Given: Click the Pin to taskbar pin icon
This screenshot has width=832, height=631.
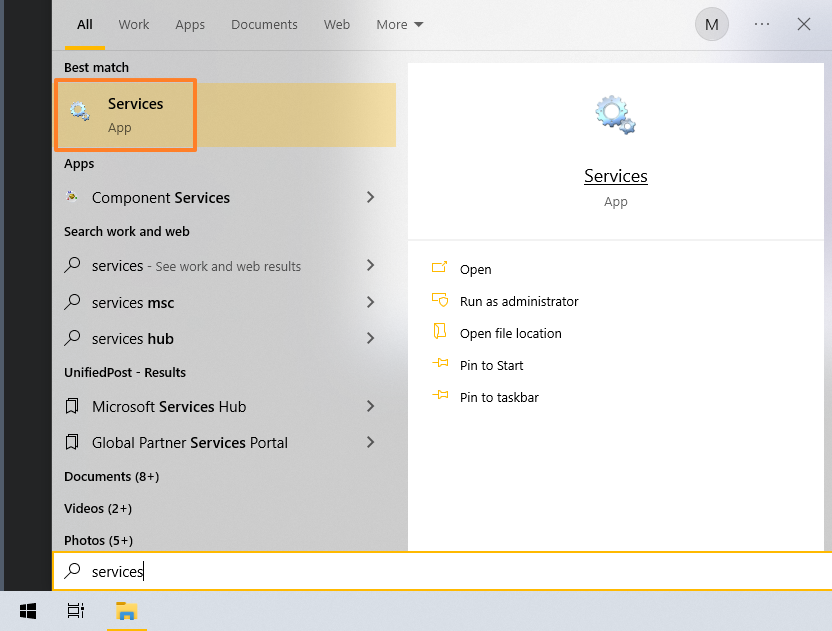Looking at the screenshot, I should click(x=440, y=395).
